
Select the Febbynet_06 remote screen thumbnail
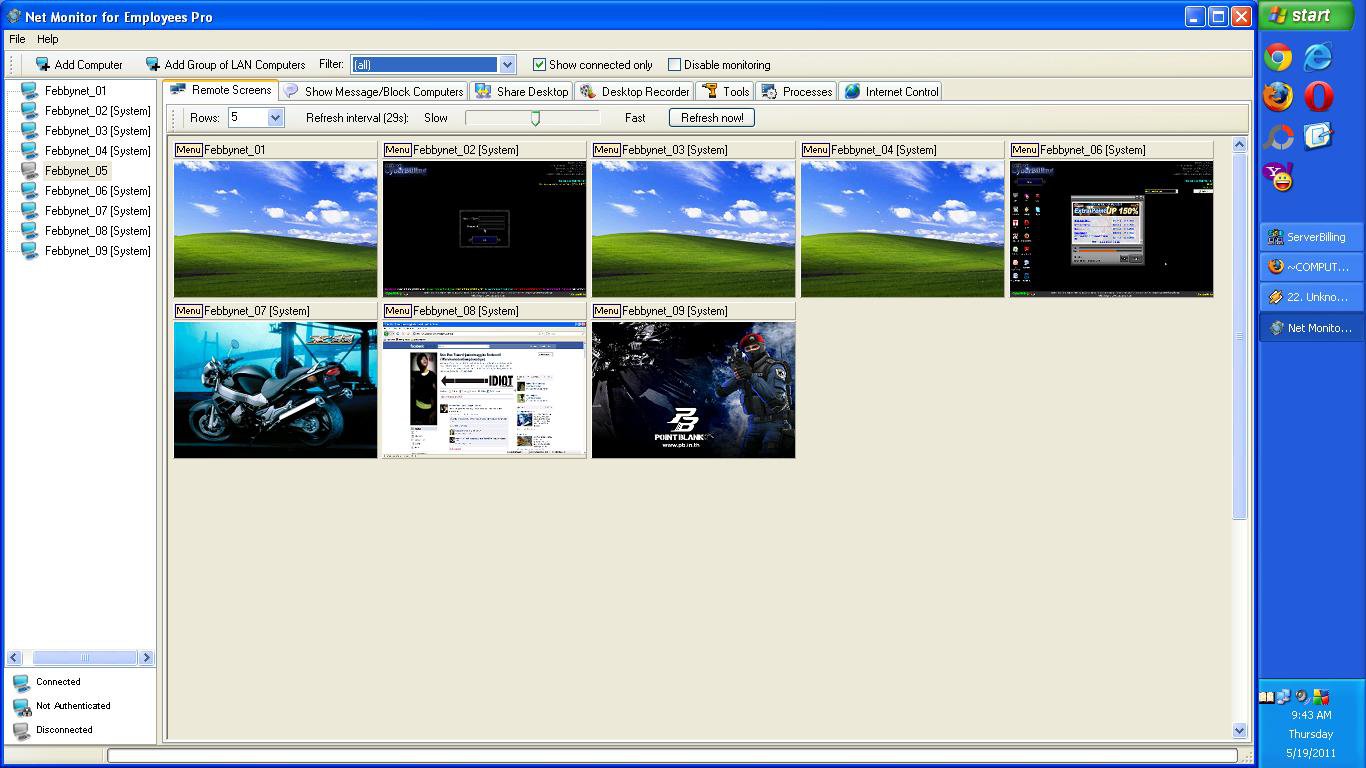point(1111,229)
